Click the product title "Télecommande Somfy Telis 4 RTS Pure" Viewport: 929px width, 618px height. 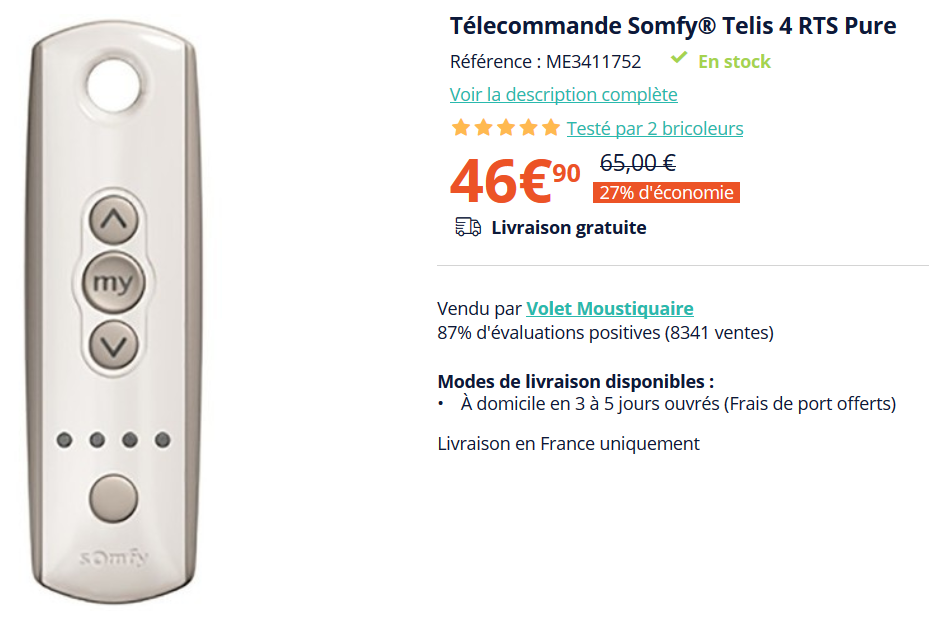(x=672, y=26)
